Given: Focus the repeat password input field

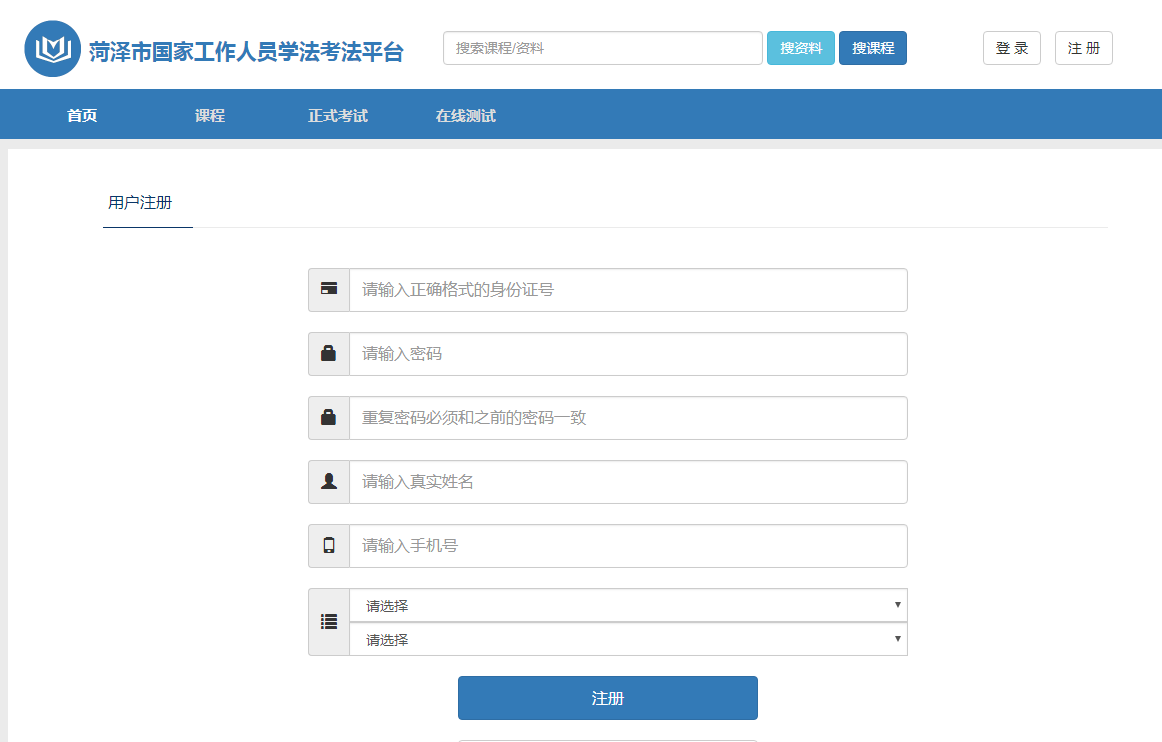Looking at the screenshot, I should coord(628,418).
